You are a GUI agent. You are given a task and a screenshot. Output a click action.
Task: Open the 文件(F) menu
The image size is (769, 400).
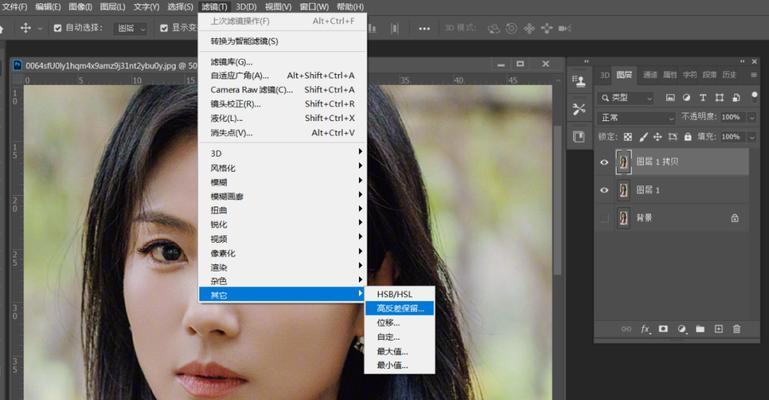coord(15,7)
